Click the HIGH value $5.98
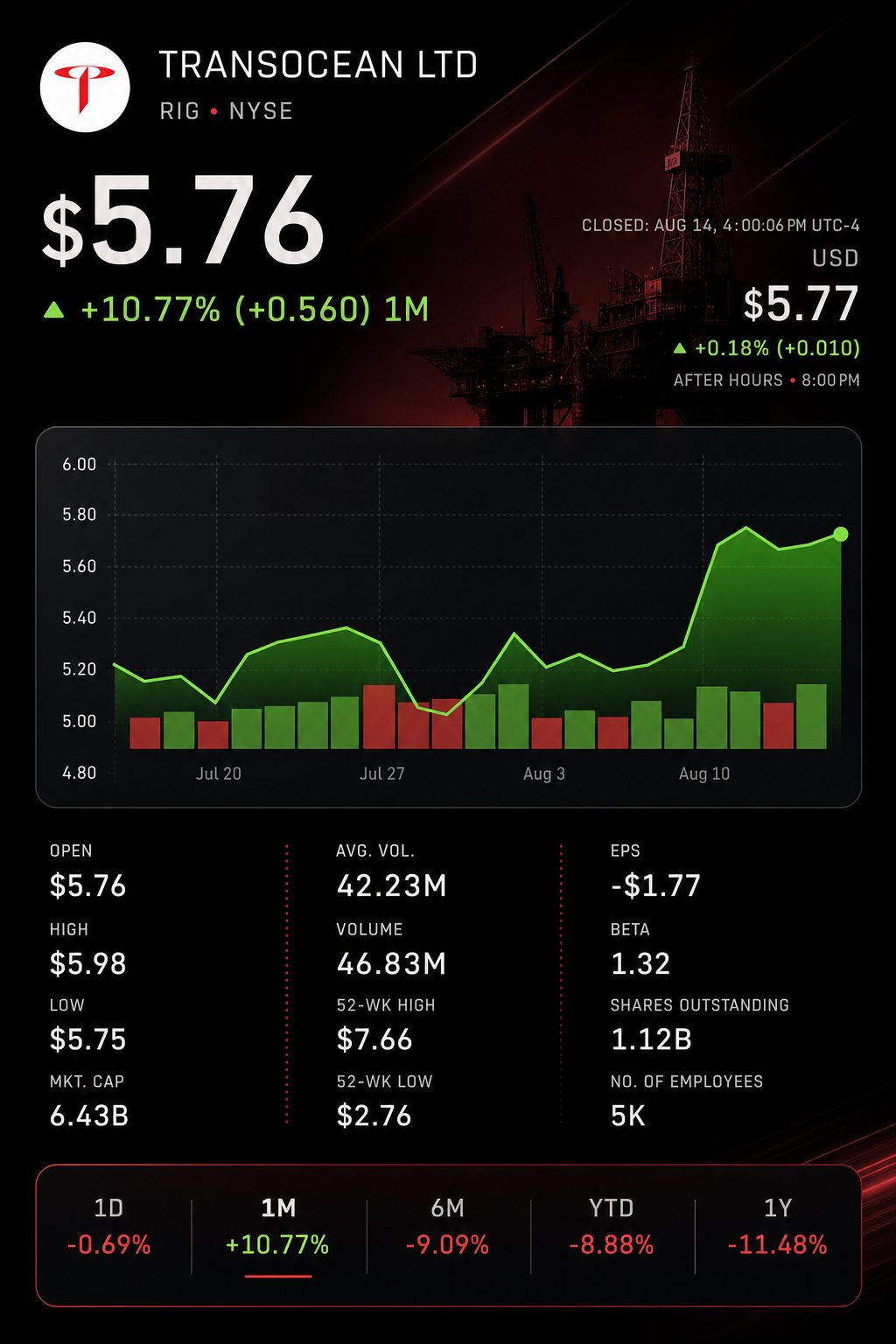The height and width of the screenshot is (1344, 896). click(88, 963)
